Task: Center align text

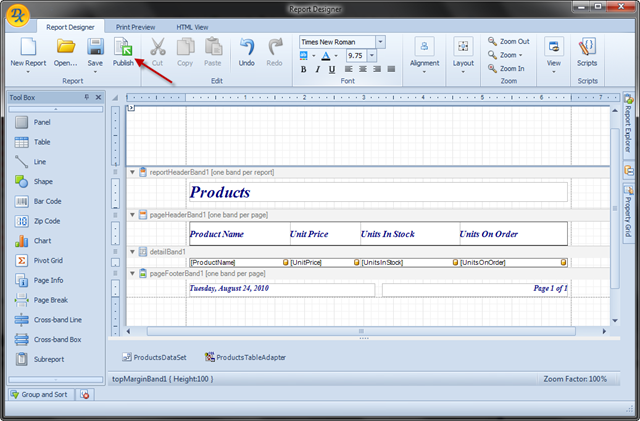Action: tap(363, 69)
